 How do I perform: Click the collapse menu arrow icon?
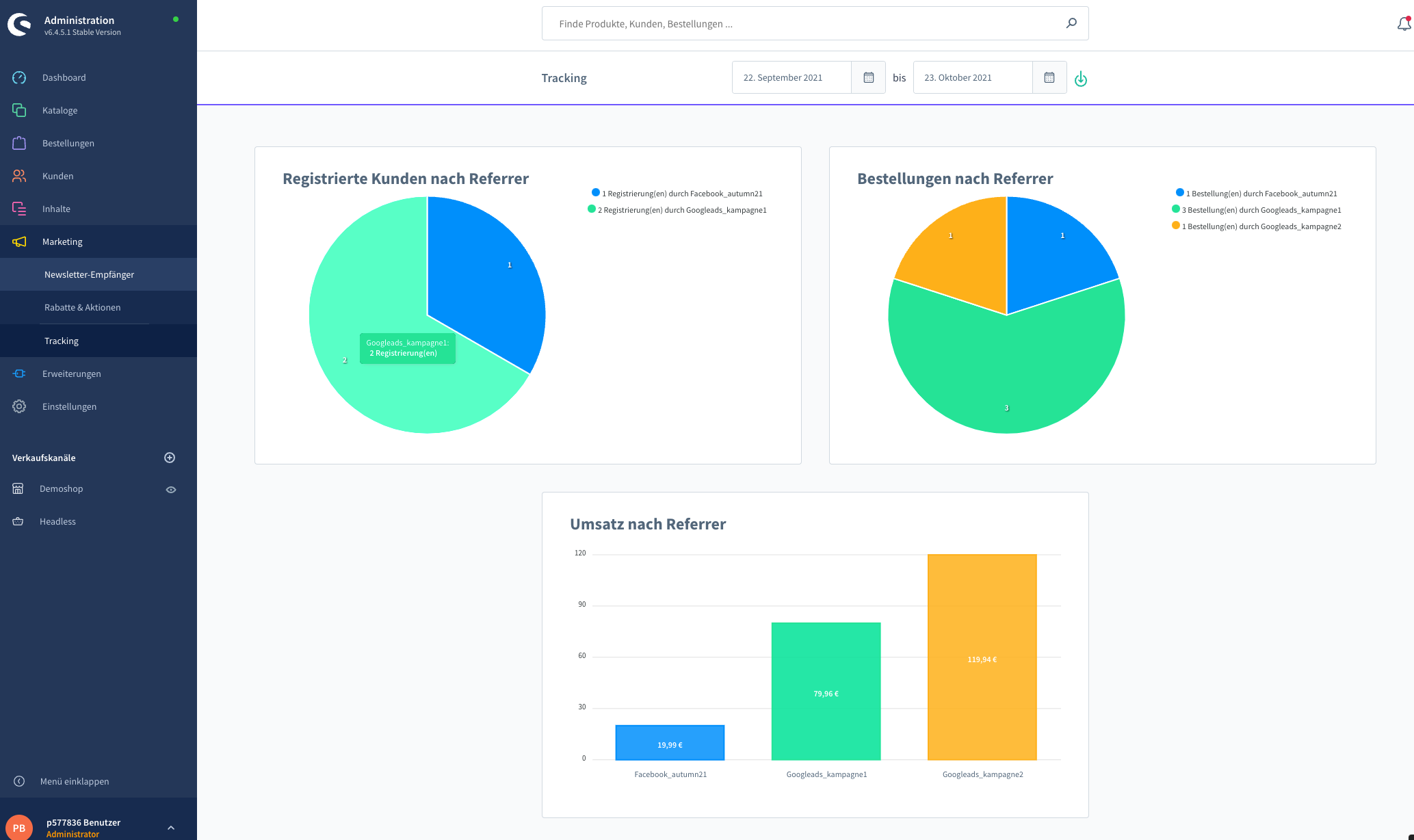[x=19, y=781]
